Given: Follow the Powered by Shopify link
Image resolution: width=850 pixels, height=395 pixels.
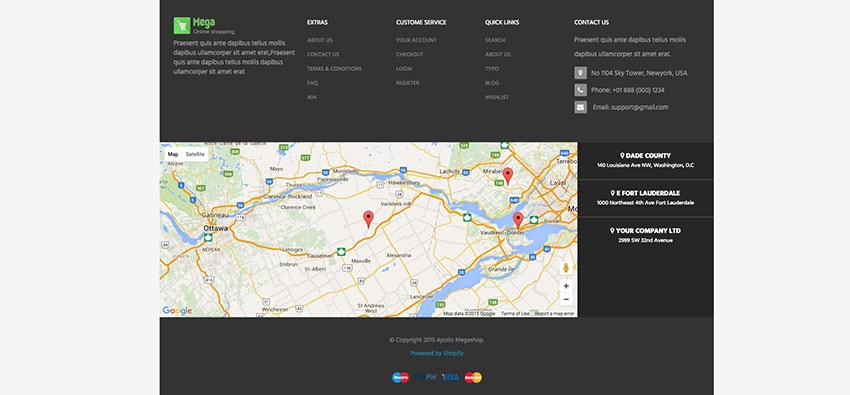Looking at the screenshot, I should (436, 353).
